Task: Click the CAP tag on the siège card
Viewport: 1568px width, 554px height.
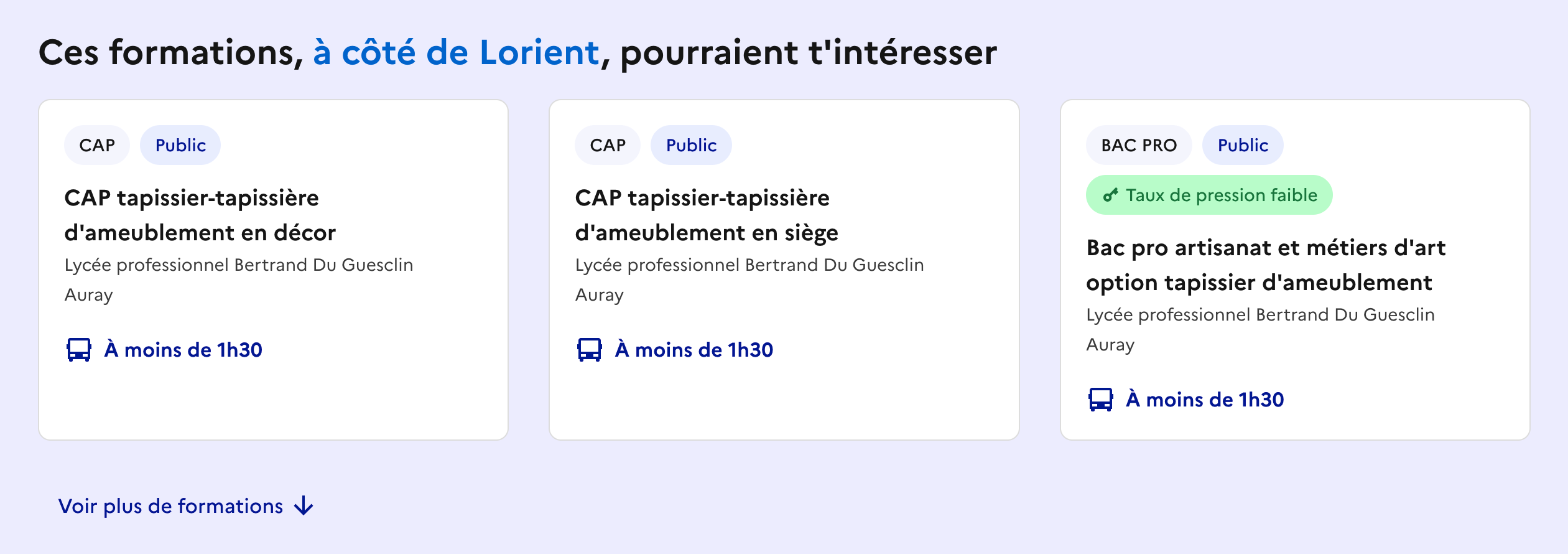Action: point(608,146)
